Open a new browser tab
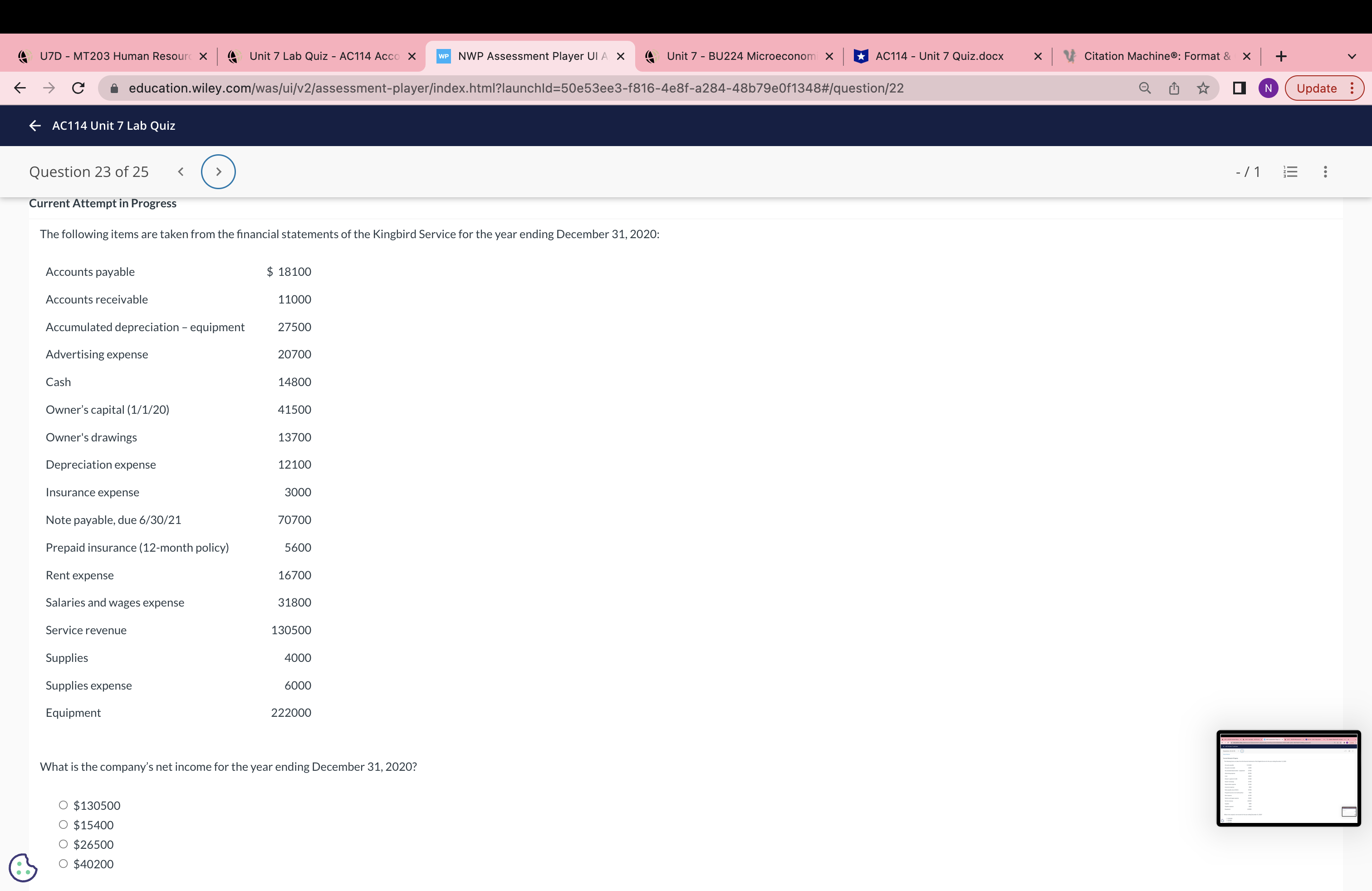Viewport: 1372px width, 891px height. 1281,55
